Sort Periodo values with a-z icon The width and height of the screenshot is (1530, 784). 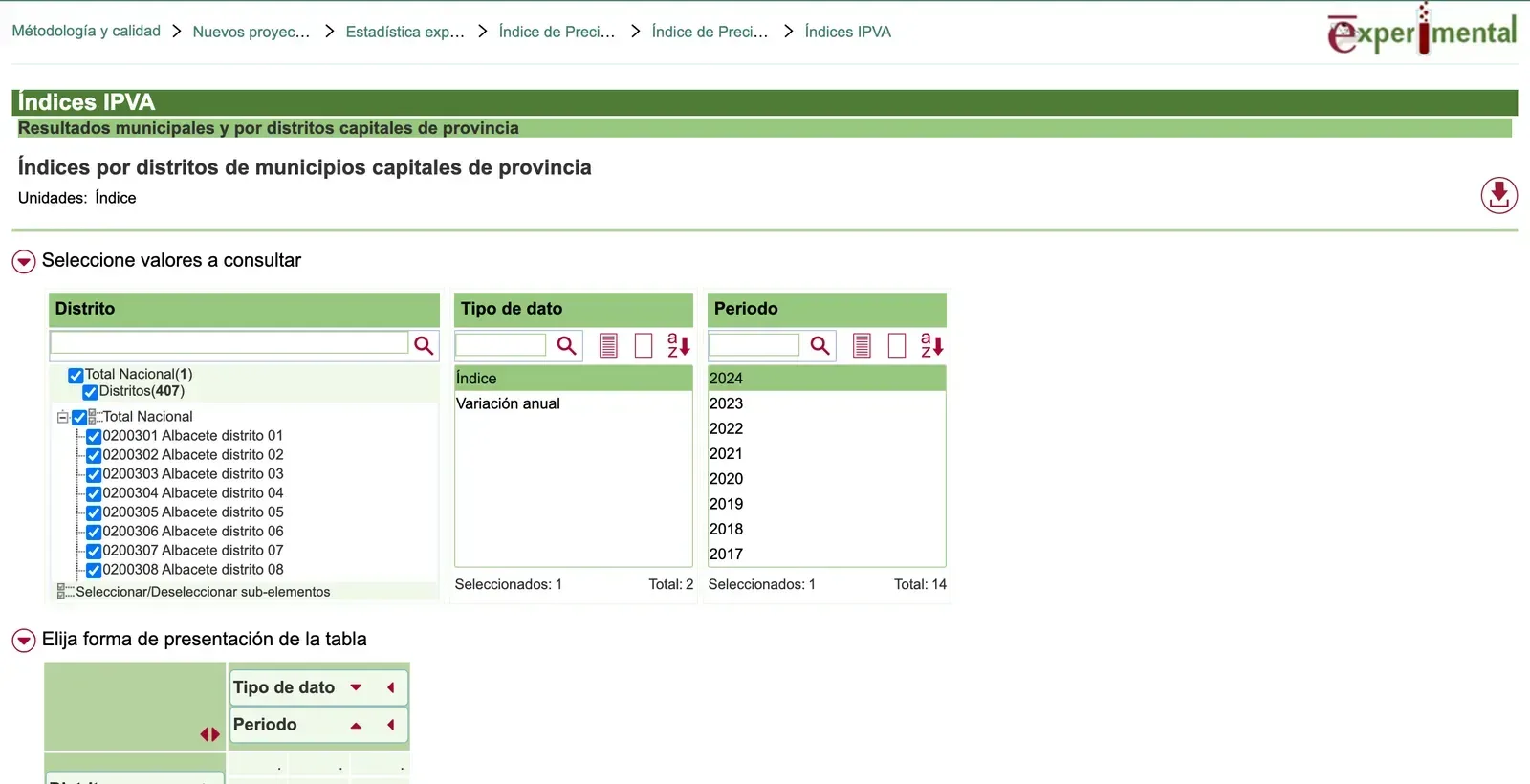[931, 345]
